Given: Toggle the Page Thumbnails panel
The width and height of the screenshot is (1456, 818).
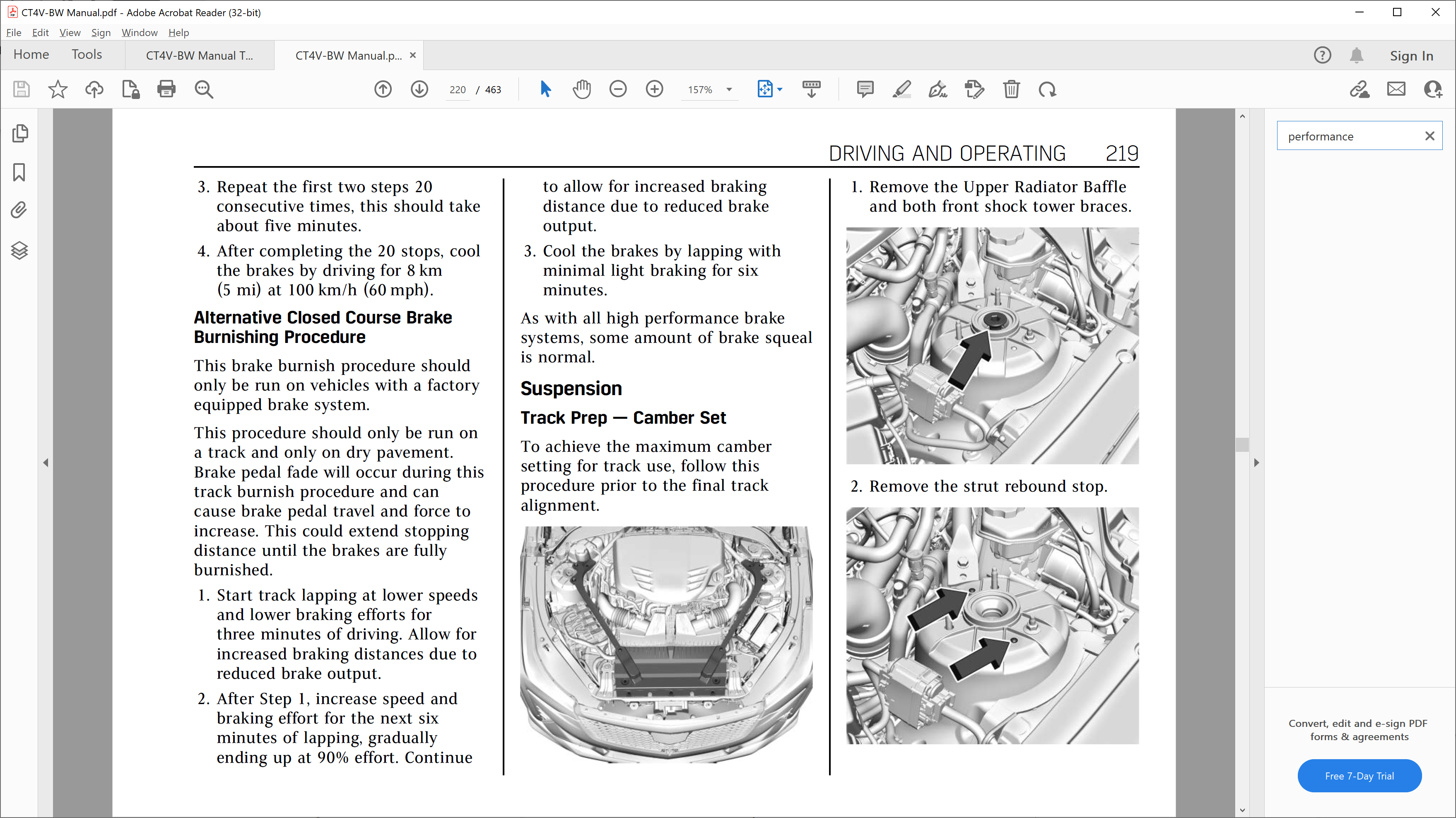Looking at the screenshot, I should click(19, 133).
